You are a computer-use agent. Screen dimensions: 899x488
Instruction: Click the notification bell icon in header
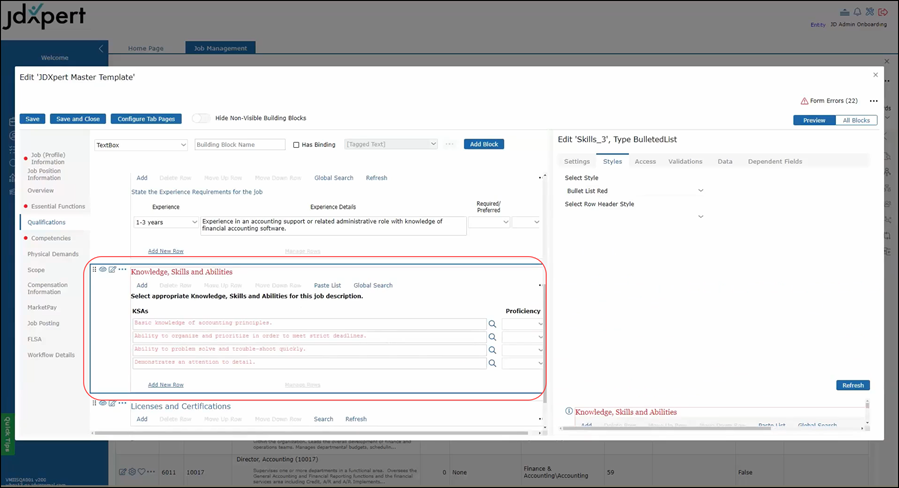coord(857,11)
